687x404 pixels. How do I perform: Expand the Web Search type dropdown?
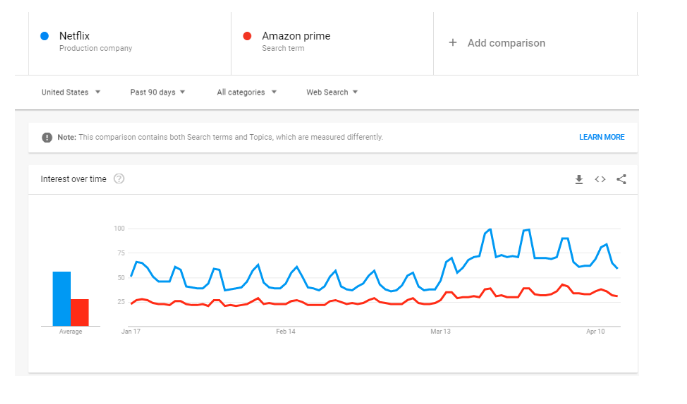pos(332,92)
